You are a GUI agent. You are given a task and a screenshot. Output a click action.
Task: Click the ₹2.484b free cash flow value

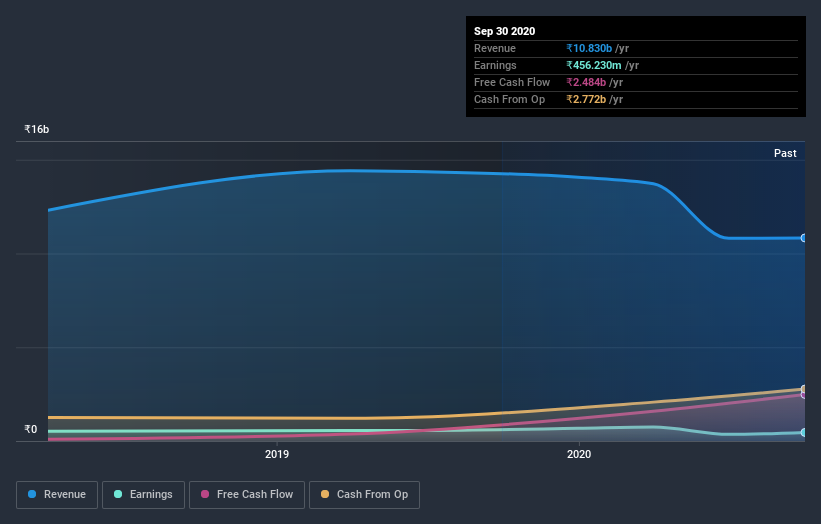(586, 82)
